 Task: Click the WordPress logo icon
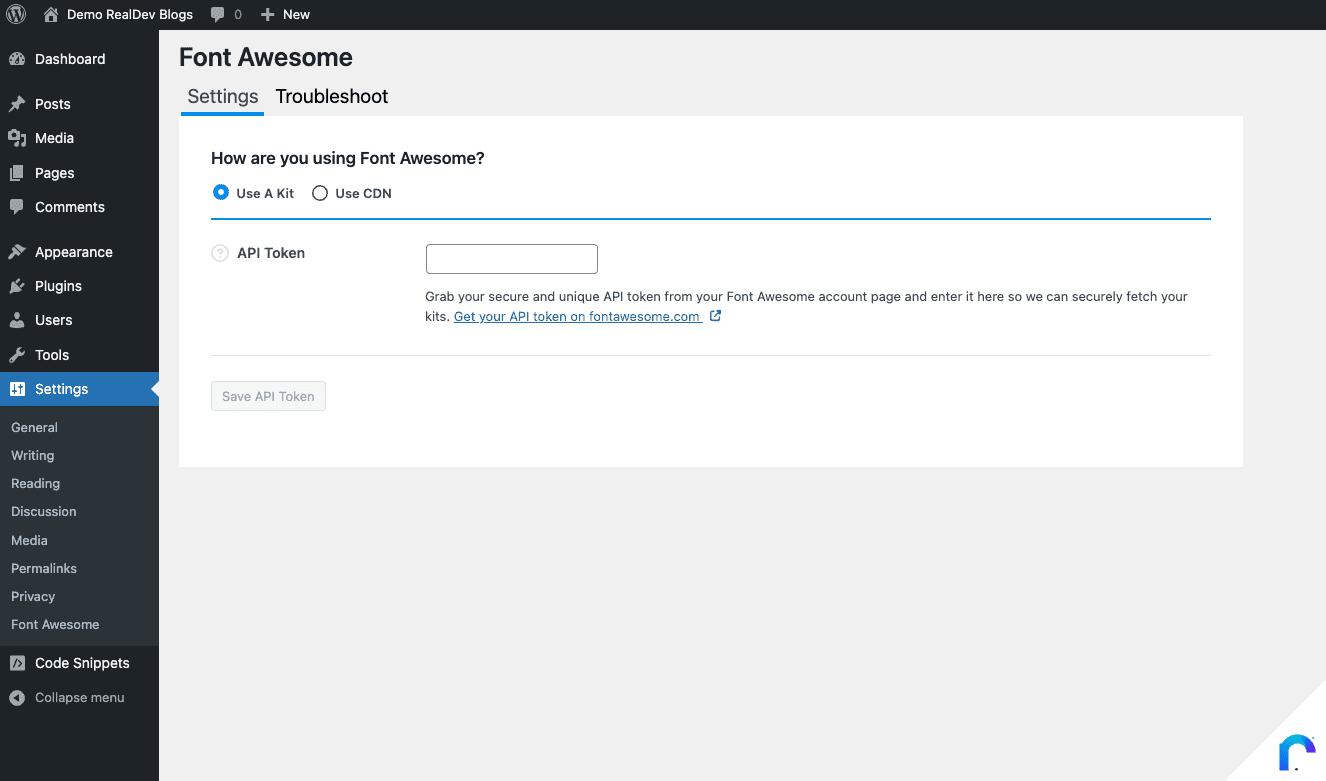[16, 14]
